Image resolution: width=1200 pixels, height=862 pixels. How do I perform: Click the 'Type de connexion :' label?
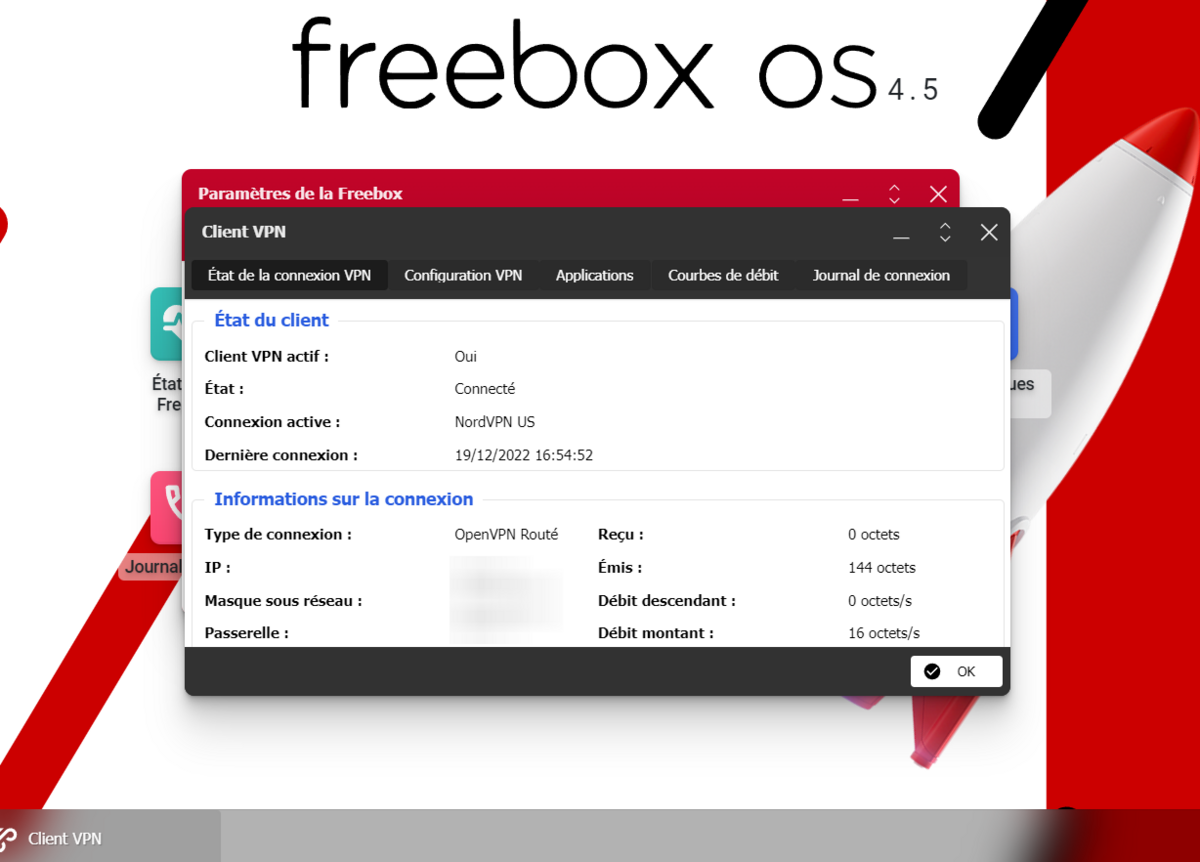278,534
